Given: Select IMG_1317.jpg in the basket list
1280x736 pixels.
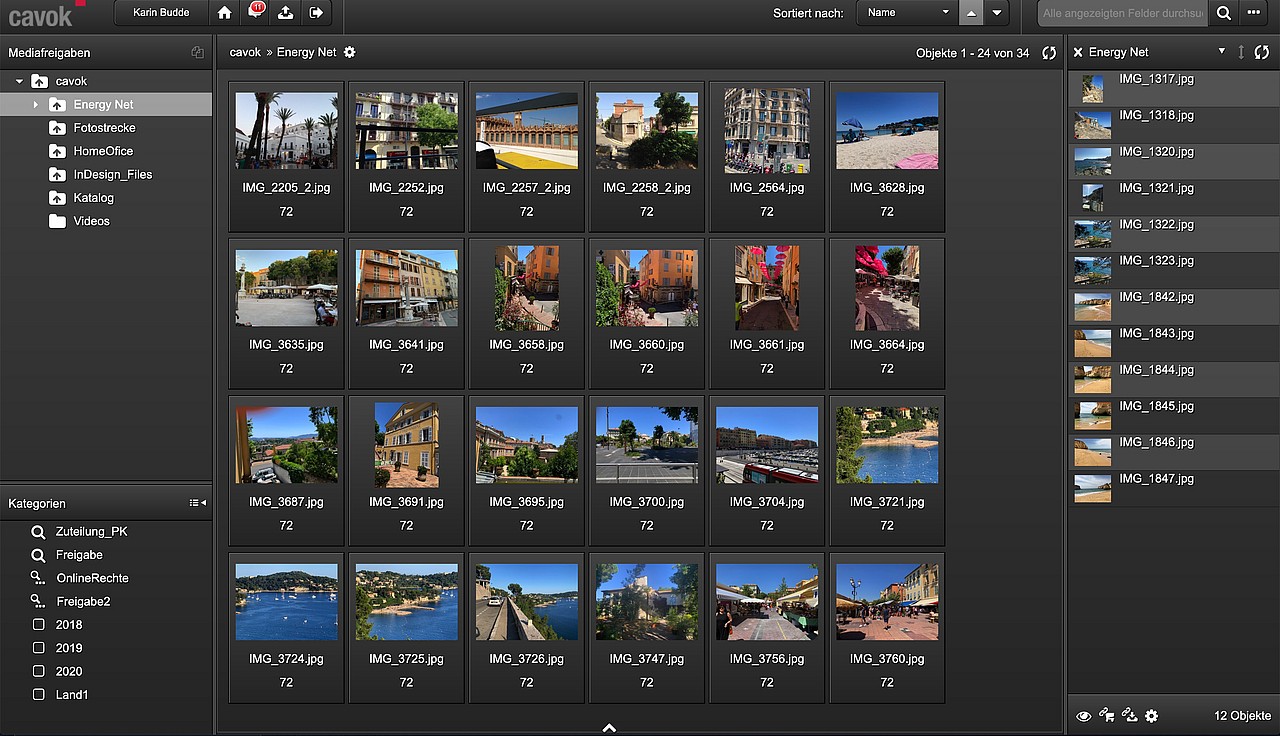Looking at the screenshot, I should point(1174,89).
